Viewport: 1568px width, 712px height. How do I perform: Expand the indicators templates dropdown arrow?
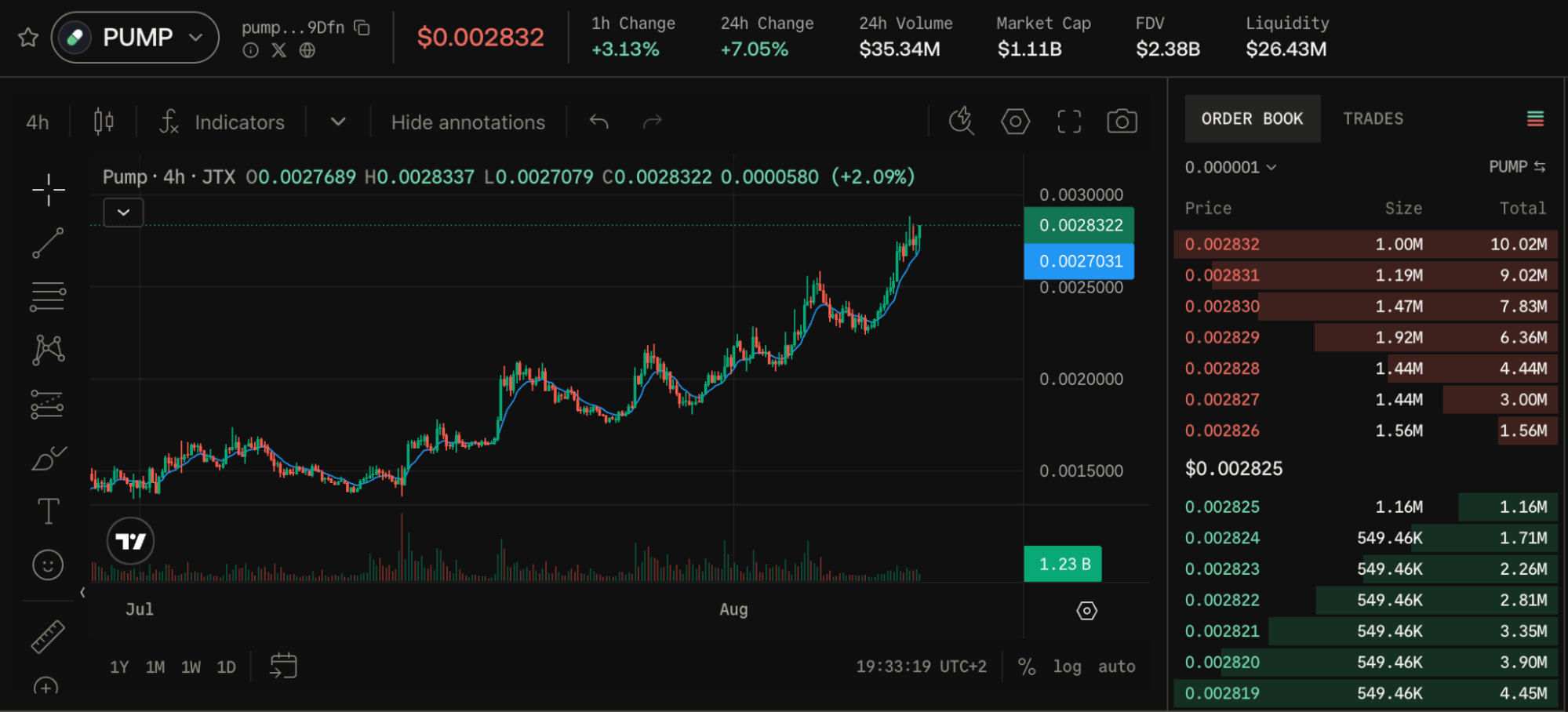(x=338, y=122)
